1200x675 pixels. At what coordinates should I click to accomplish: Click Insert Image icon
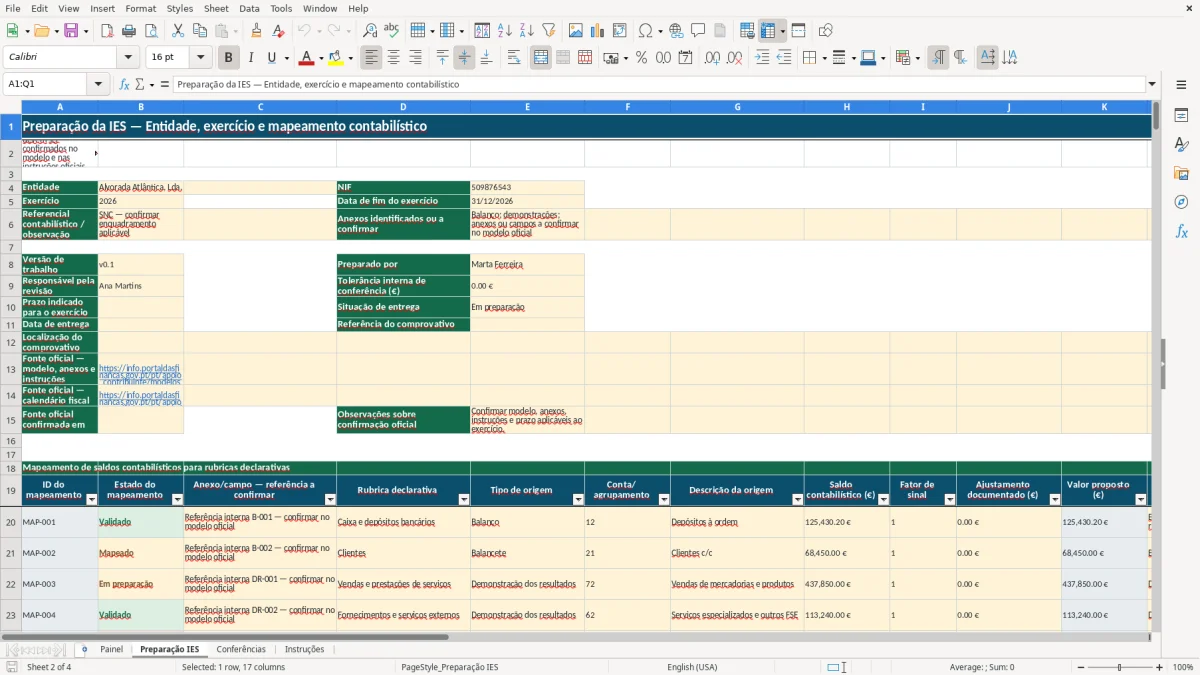click(576, 31)
